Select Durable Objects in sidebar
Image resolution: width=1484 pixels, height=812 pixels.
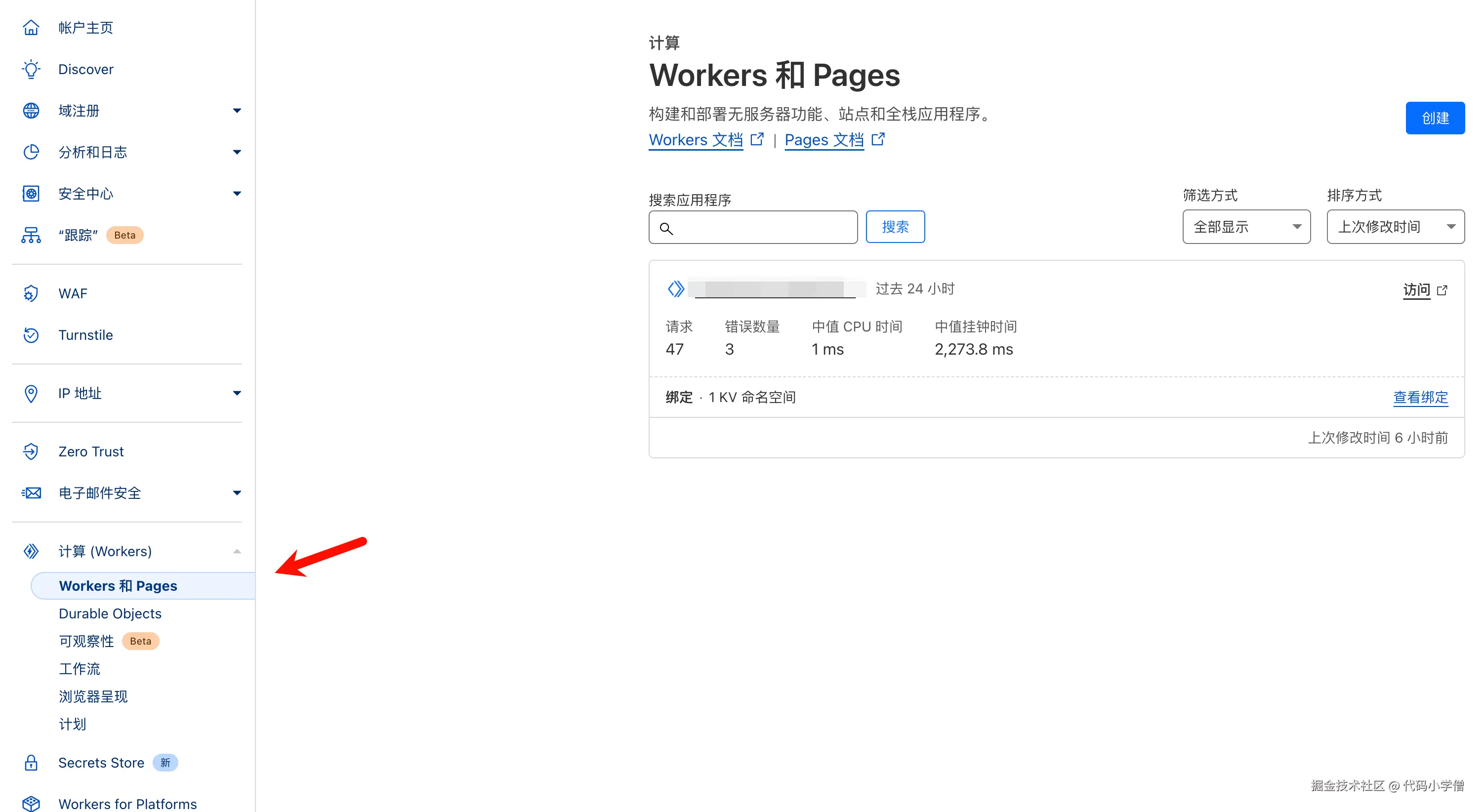click(x=110, y=613)
